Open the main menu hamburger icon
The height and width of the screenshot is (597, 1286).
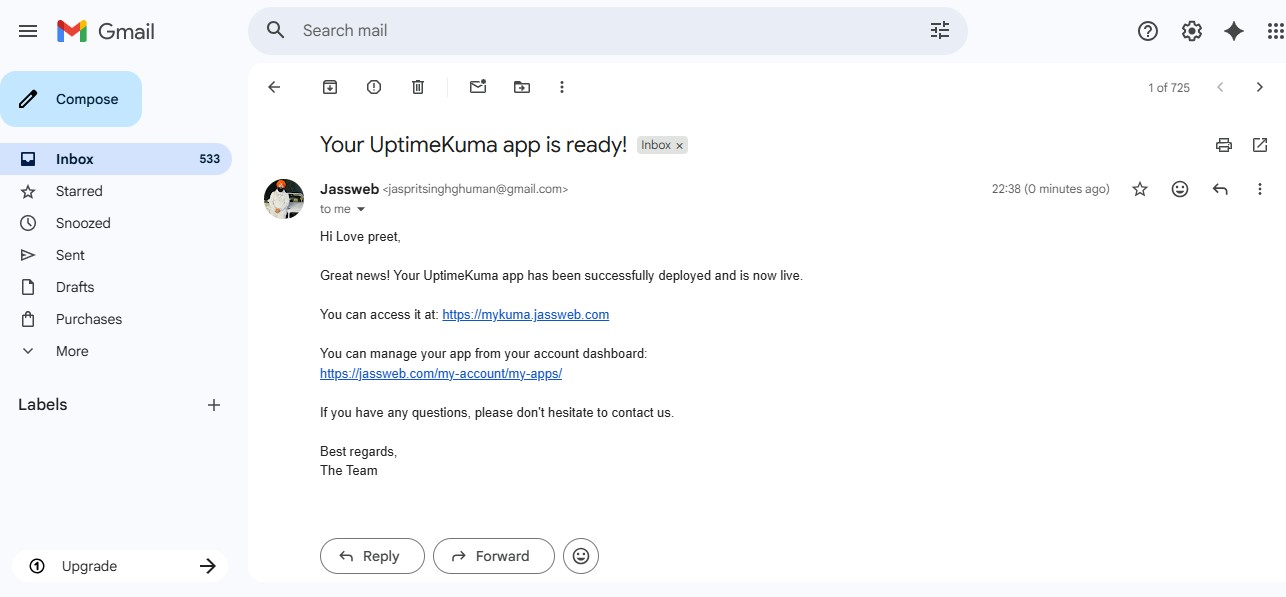(x=28, y=31)
